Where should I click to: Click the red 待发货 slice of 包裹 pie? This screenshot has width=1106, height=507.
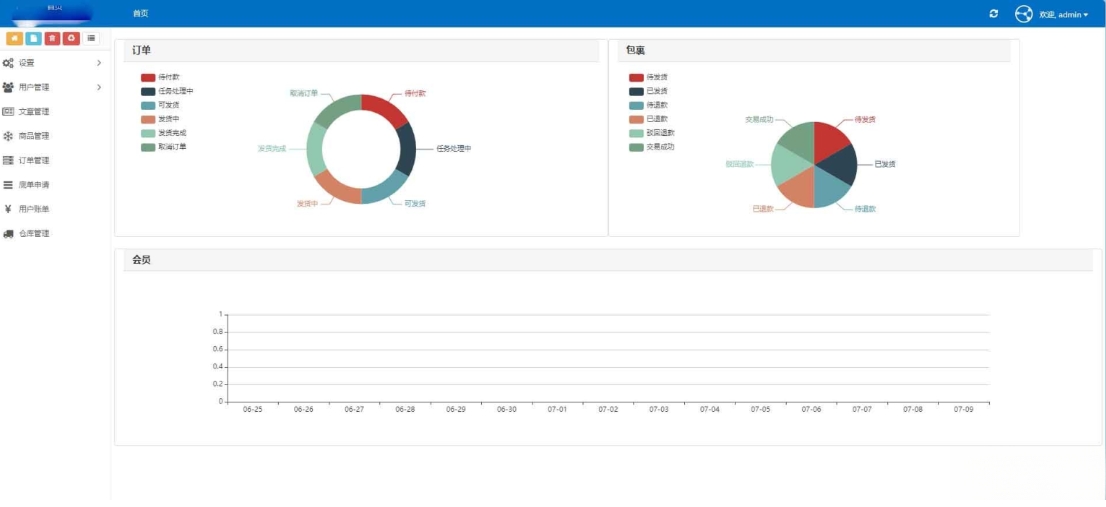(828, 138)
